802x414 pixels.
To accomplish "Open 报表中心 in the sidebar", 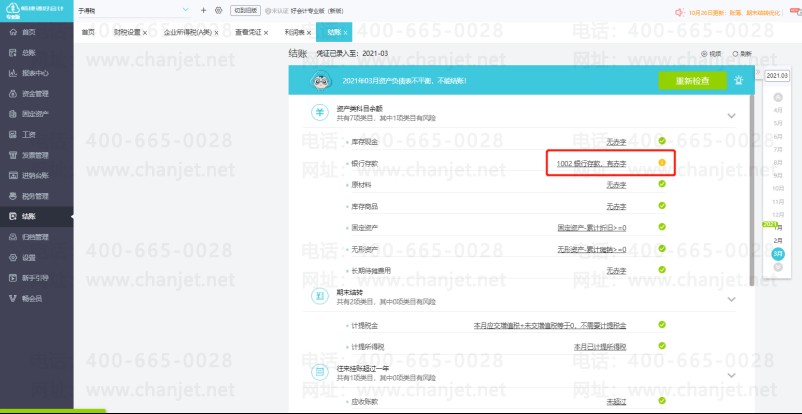I will click(x=34, y=72).
